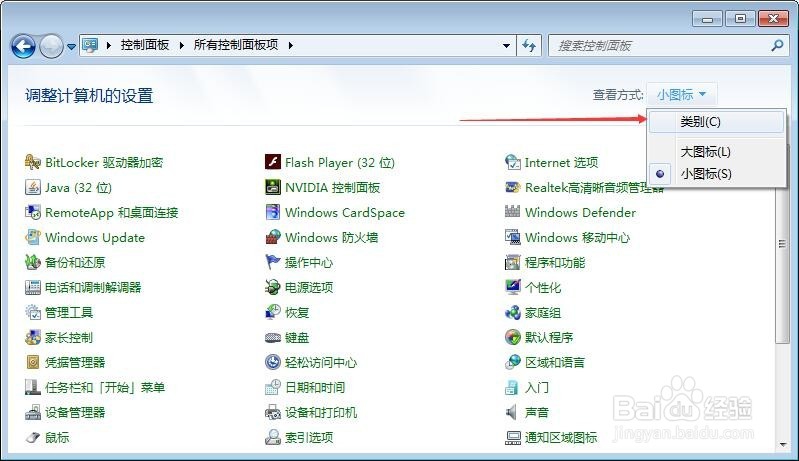Click the 电话和调制解调器 icon
This screenshot has width=799, height=461.
(33, 287)
